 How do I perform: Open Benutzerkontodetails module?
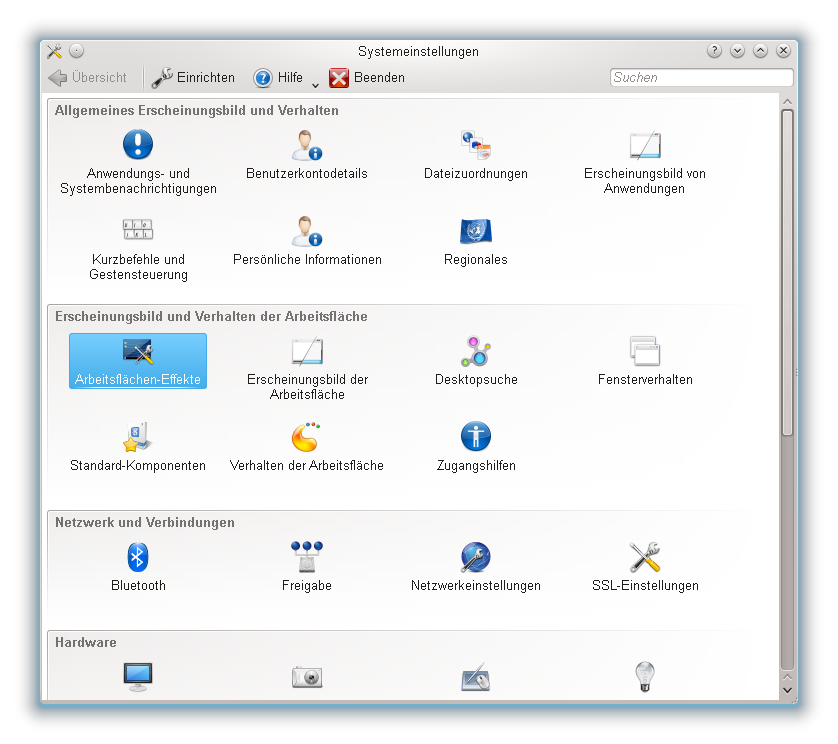(307, 155)
